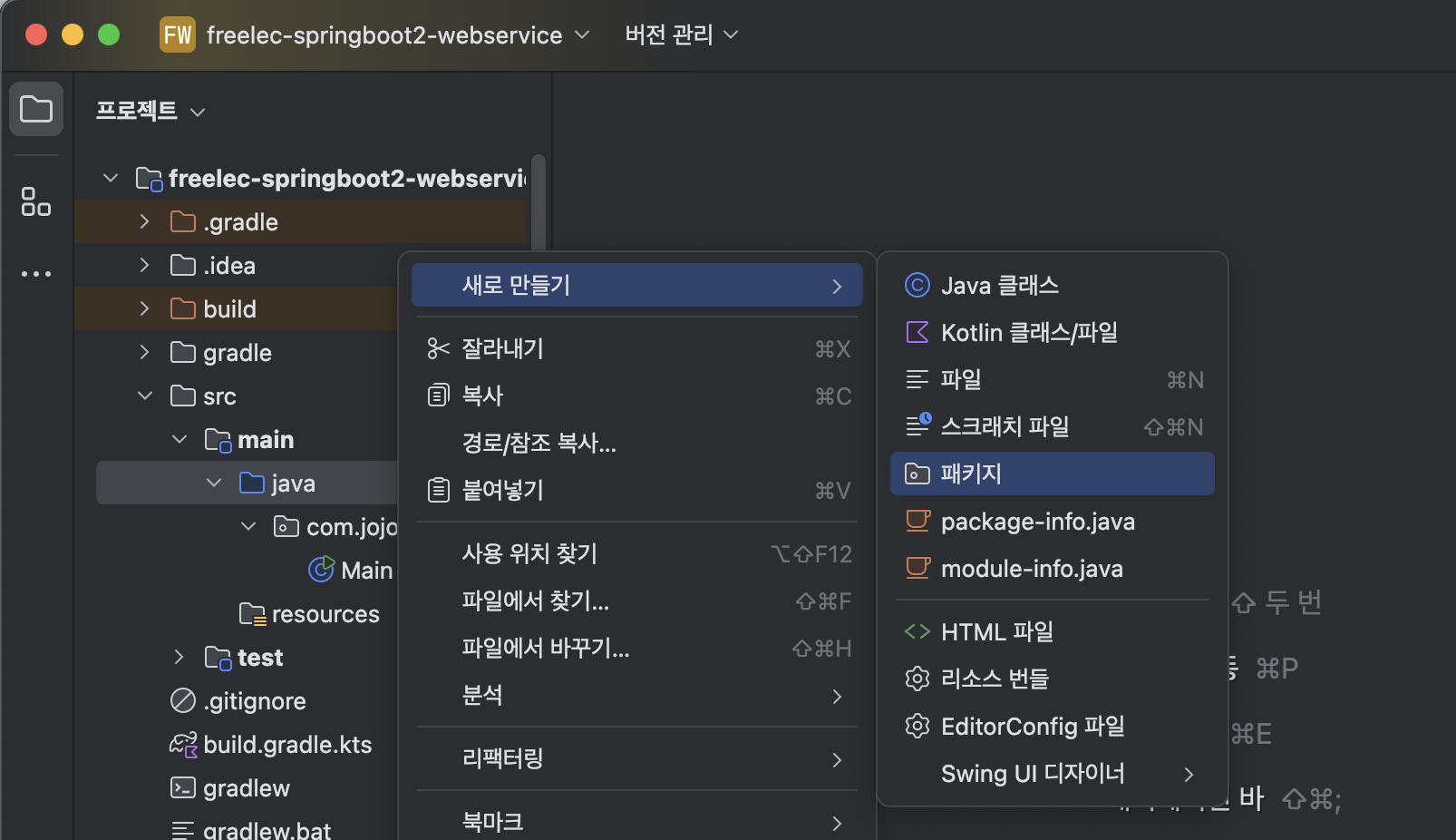Choose 붙여넣기 from context menu
This screenshot has width=1456, height=840.
pyautogui.click(x=636, y=490)
